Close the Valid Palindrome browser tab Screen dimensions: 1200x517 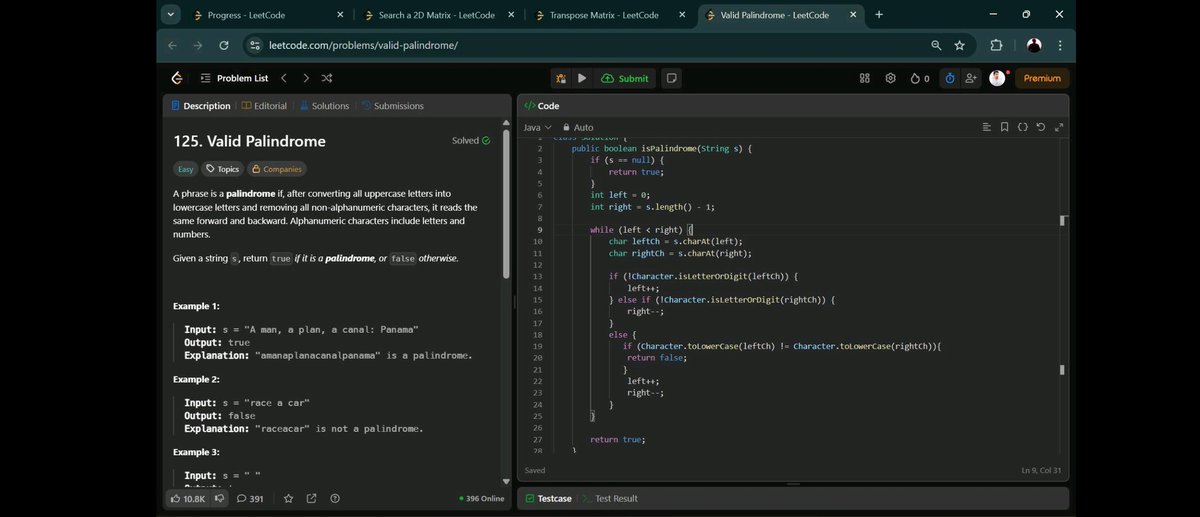point(853,15)
